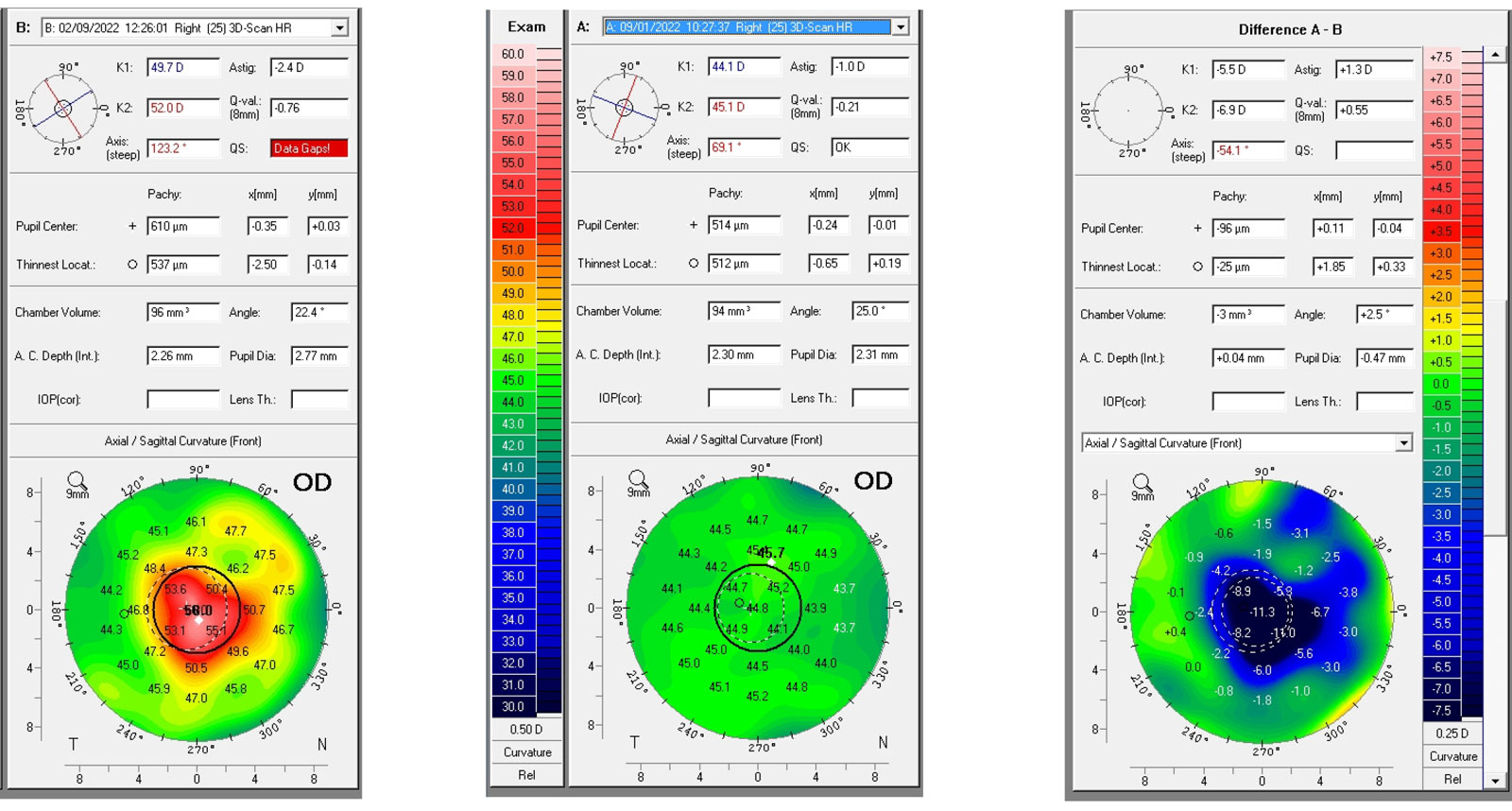Open the exam B scan selection dropdown

(x=339, y=28)
